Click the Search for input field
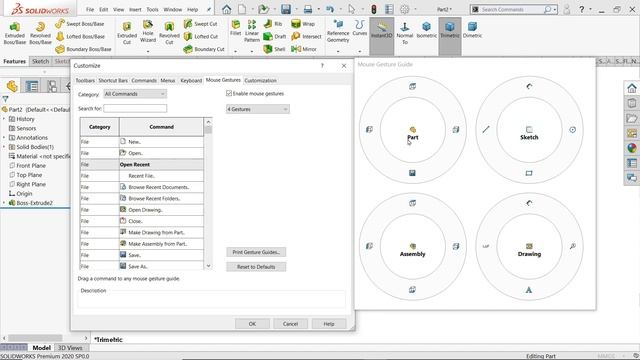This screenshot has height=360, width=640. pyautogui.click(x=135, y=108)
